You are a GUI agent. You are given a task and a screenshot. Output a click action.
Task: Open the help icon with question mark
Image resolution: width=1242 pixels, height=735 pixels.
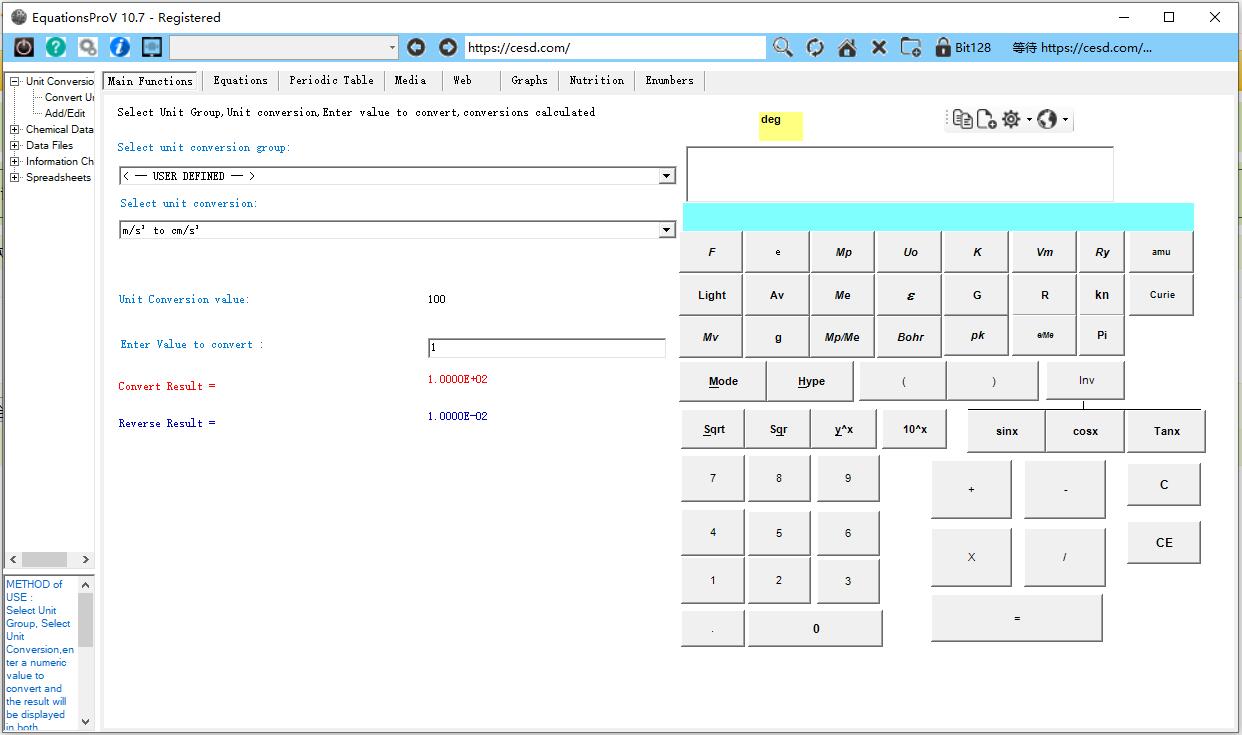(56, 46)
